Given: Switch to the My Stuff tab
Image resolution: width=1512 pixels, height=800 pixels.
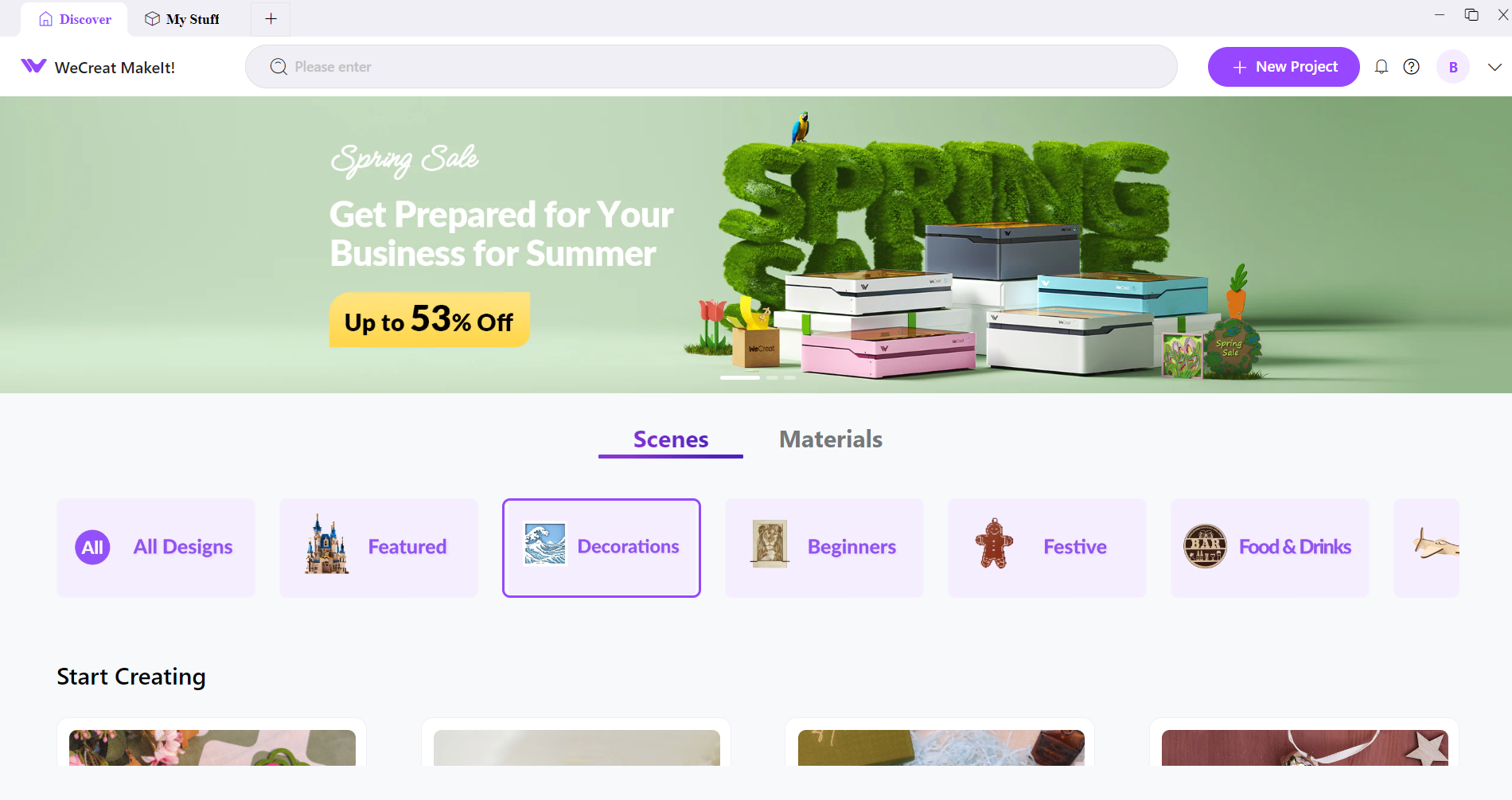Looking at the screenshot, I should pos(181,18).
